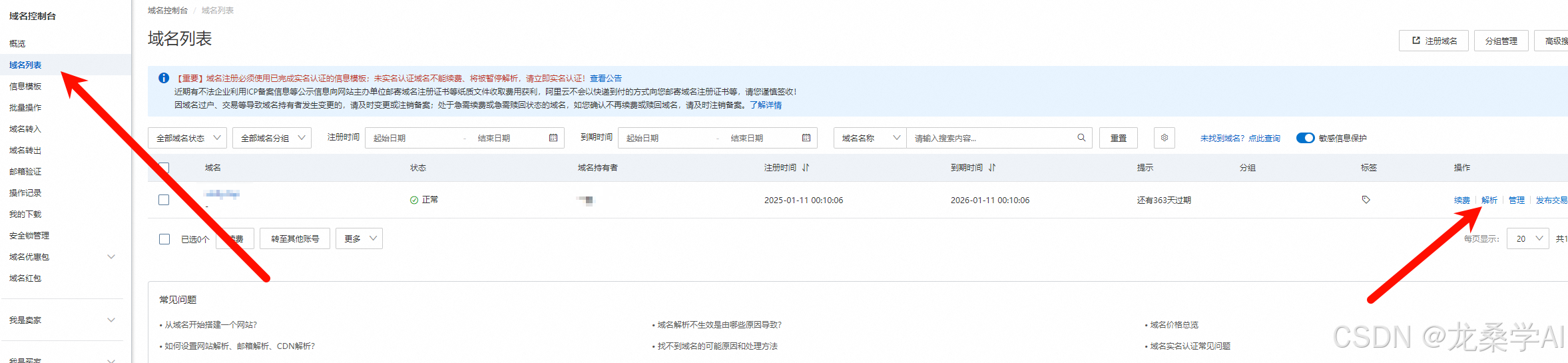Click the 到期时间 结束日期 field
Screen dimensions: 1568x363
(759, 138)
